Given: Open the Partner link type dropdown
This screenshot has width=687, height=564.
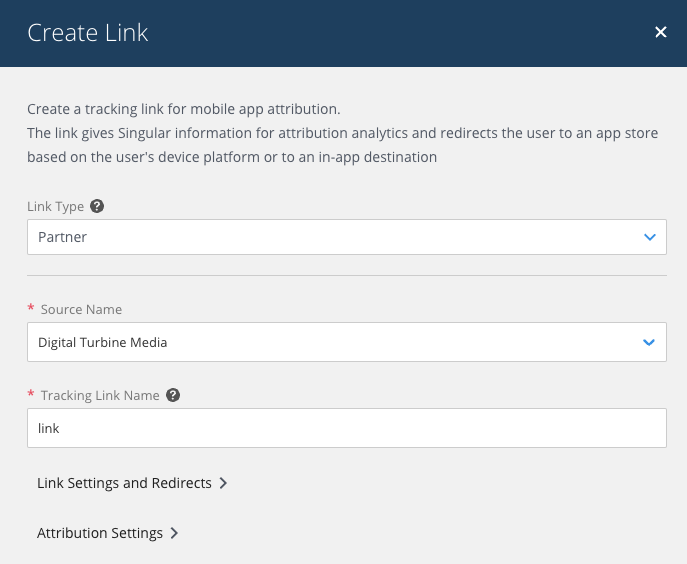Looking at the screenshot, I should (x=347, y=237).
